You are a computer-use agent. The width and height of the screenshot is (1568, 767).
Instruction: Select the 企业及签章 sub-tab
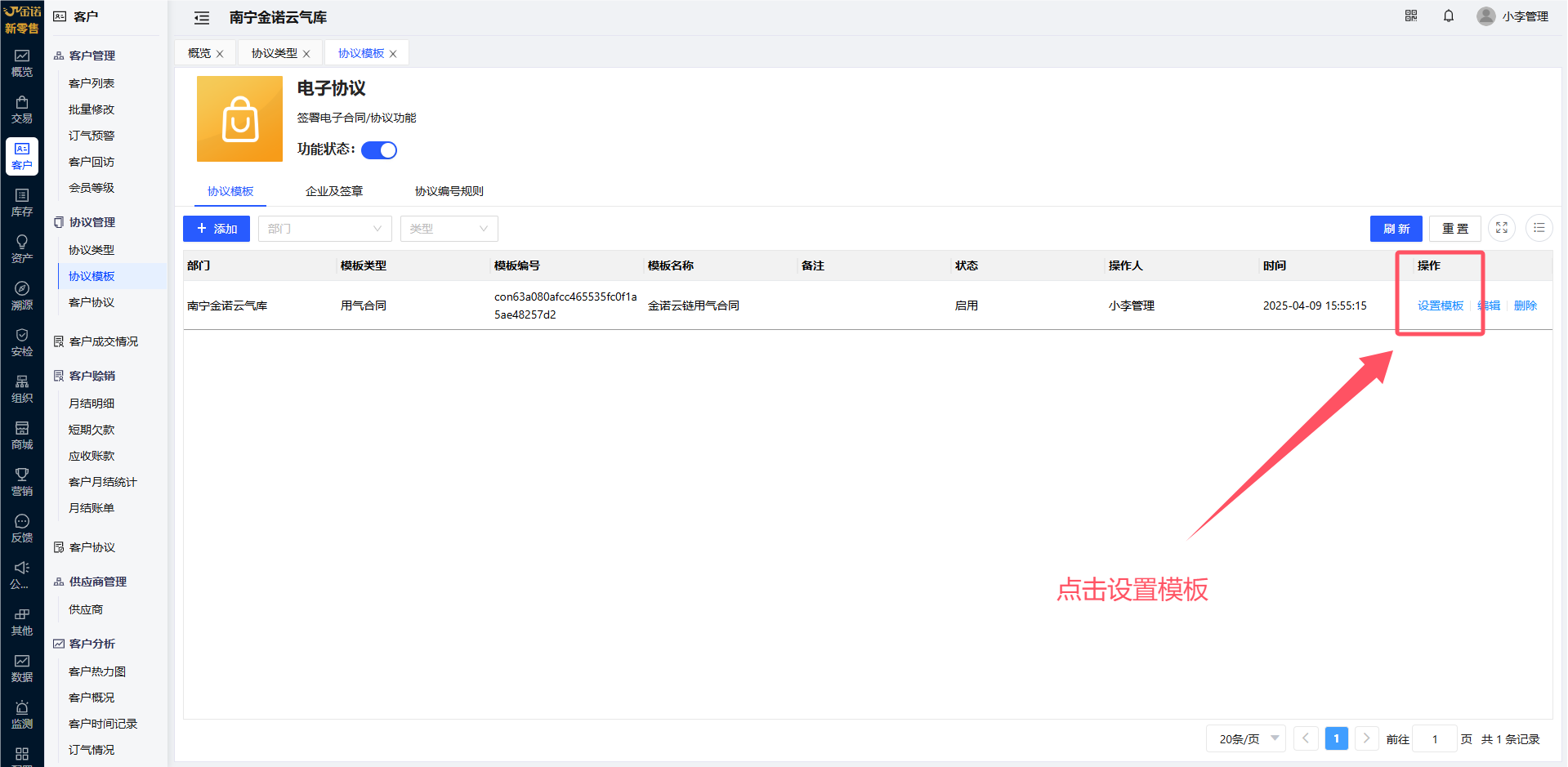coord(334,191)
